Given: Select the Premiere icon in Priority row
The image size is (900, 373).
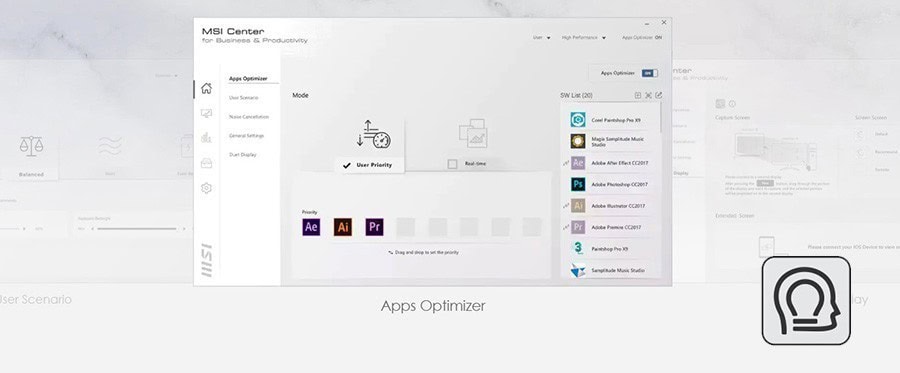Looking at the screenshot, I should tap(374, 227).
